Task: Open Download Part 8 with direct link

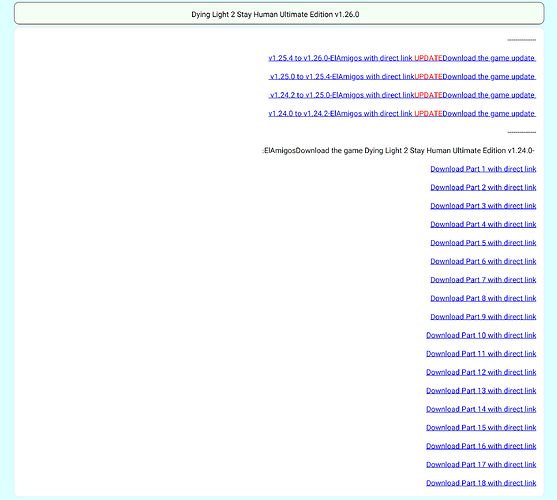Action: click(483, 298)
